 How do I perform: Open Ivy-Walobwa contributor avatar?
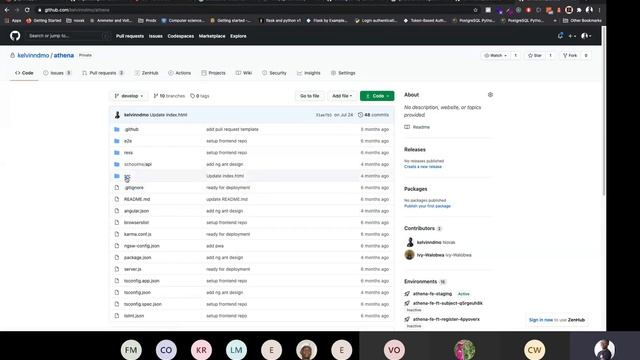[410, 255]
